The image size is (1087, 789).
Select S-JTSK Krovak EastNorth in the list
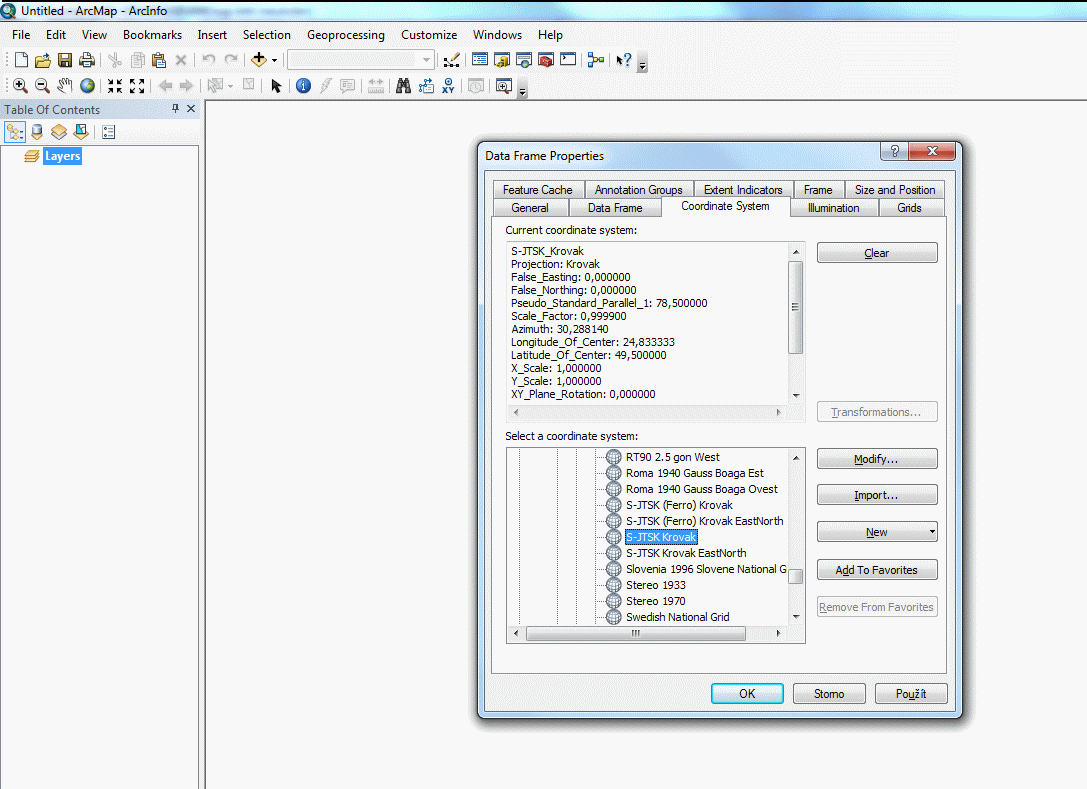686,553
